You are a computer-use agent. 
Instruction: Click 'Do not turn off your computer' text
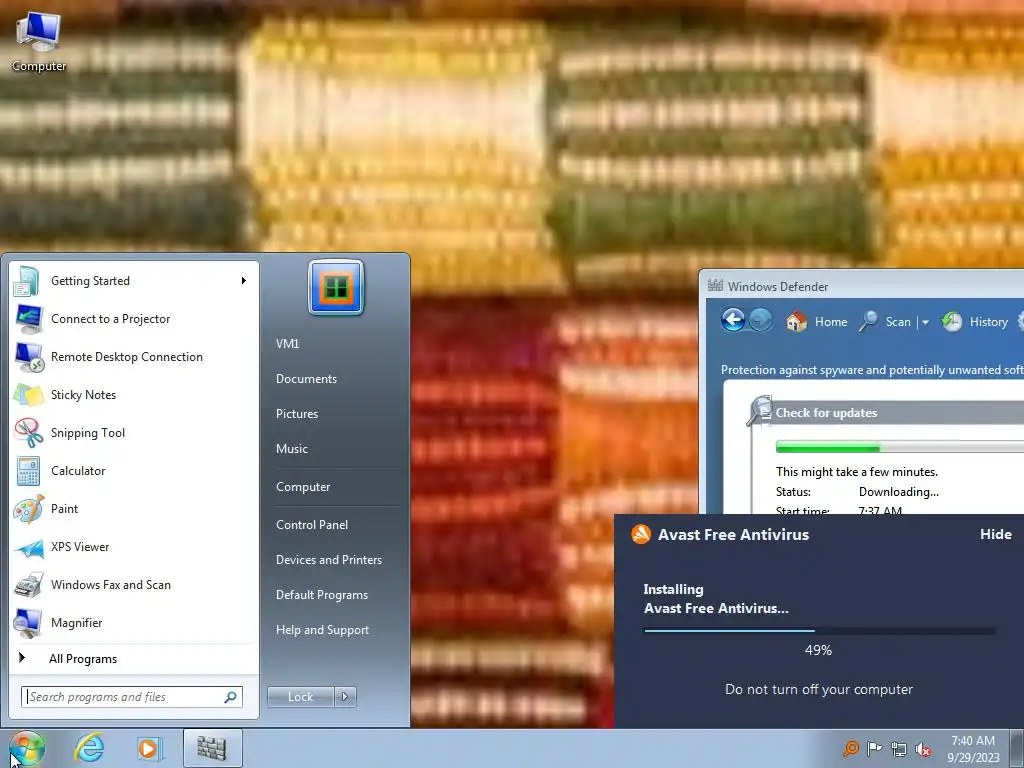[x=819, y=690]
